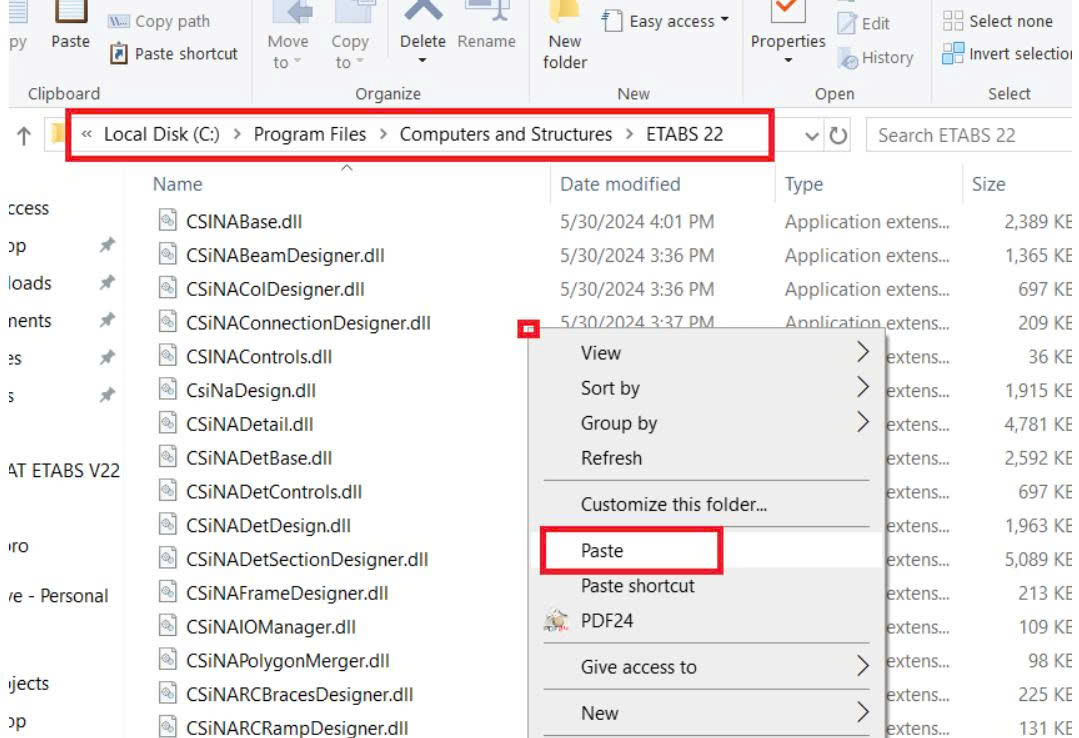
Task: Click the Edit ribbon button
Action: click(864, 23)
